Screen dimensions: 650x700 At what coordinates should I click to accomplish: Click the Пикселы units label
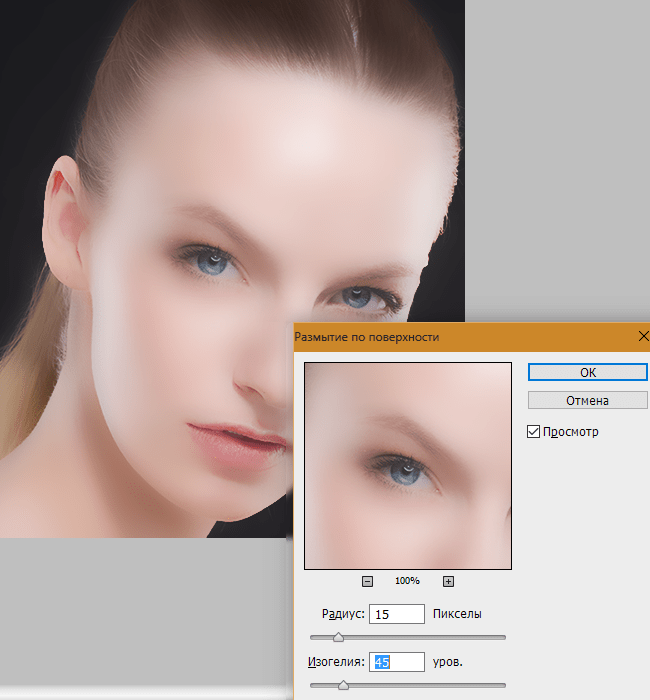[x=457, y=614]
